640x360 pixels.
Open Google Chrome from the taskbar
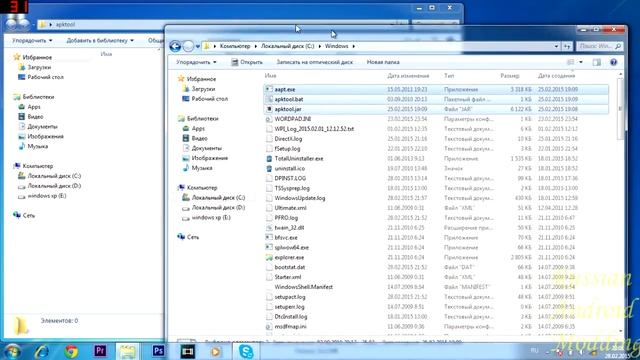(x=71, y=351)
